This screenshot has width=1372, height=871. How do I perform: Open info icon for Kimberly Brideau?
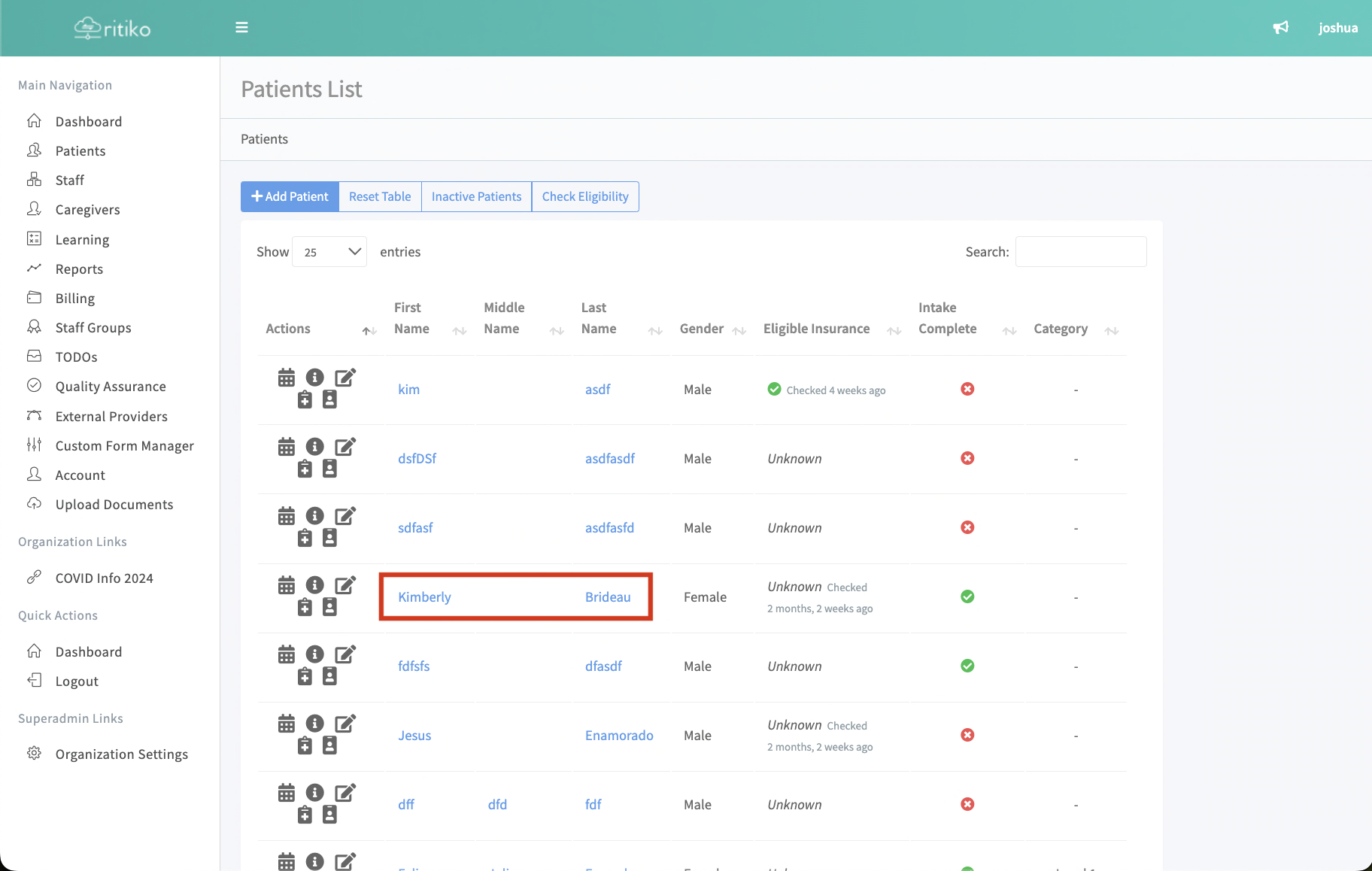pos(315,585)
